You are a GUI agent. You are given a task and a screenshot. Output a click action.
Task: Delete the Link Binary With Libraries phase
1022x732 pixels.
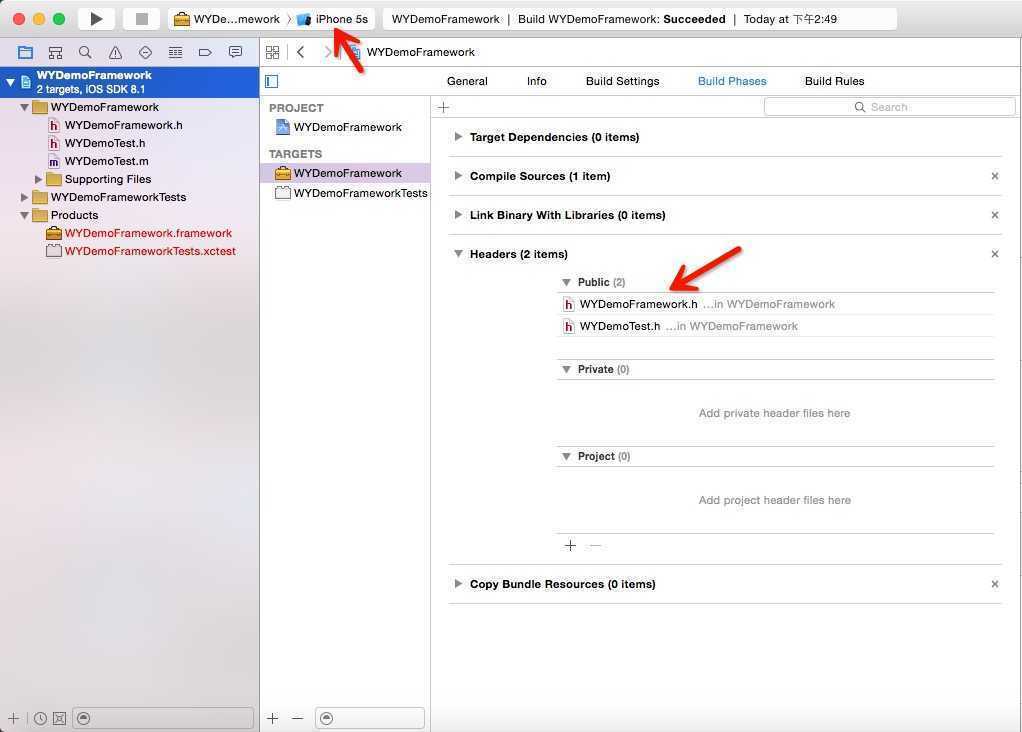995,215
